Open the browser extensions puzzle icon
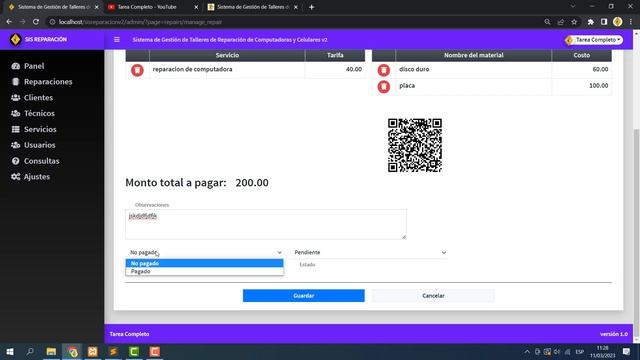 [591, 22]
